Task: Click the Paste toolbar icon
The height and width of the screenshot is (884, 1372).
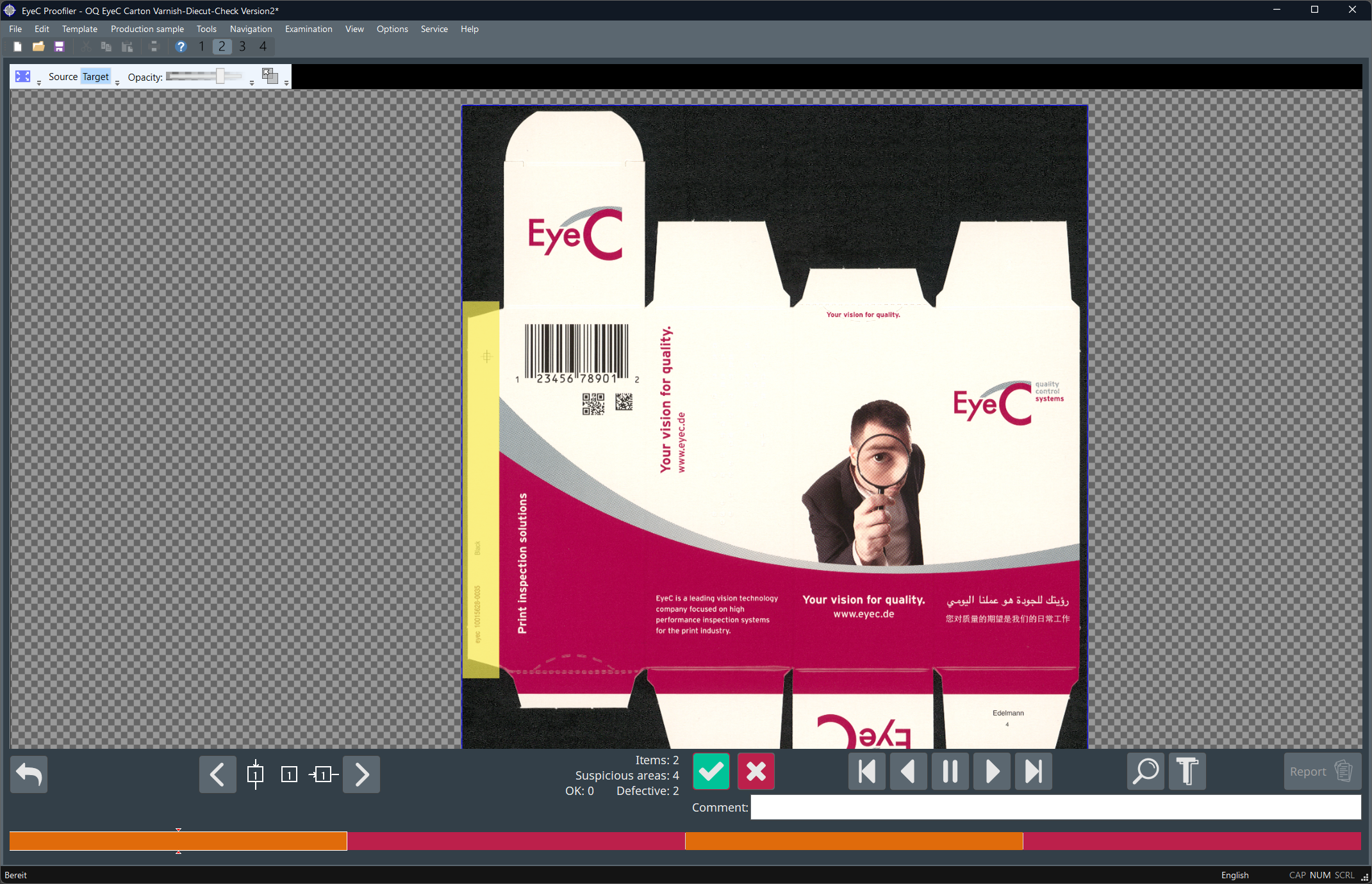Action: coord(128,46)
